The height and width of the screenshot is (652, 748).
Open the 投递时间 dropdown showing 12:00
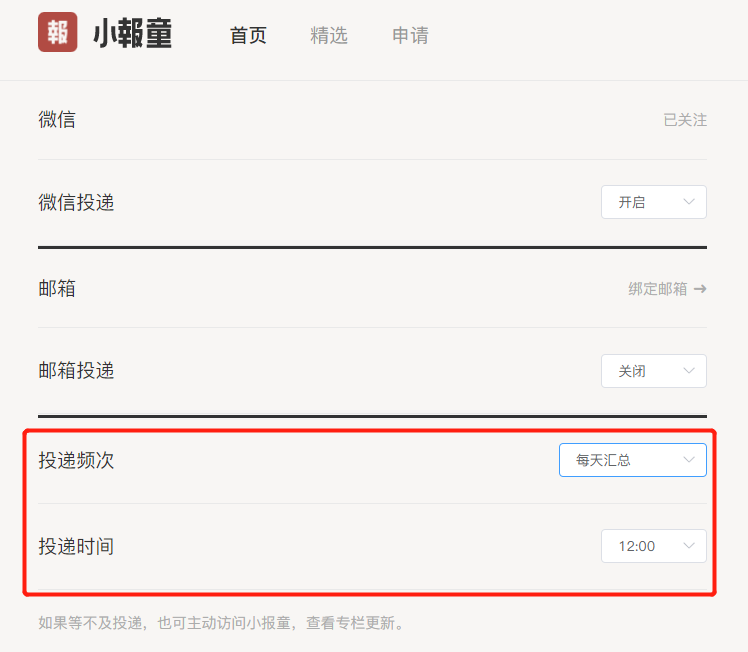(654, 546)
